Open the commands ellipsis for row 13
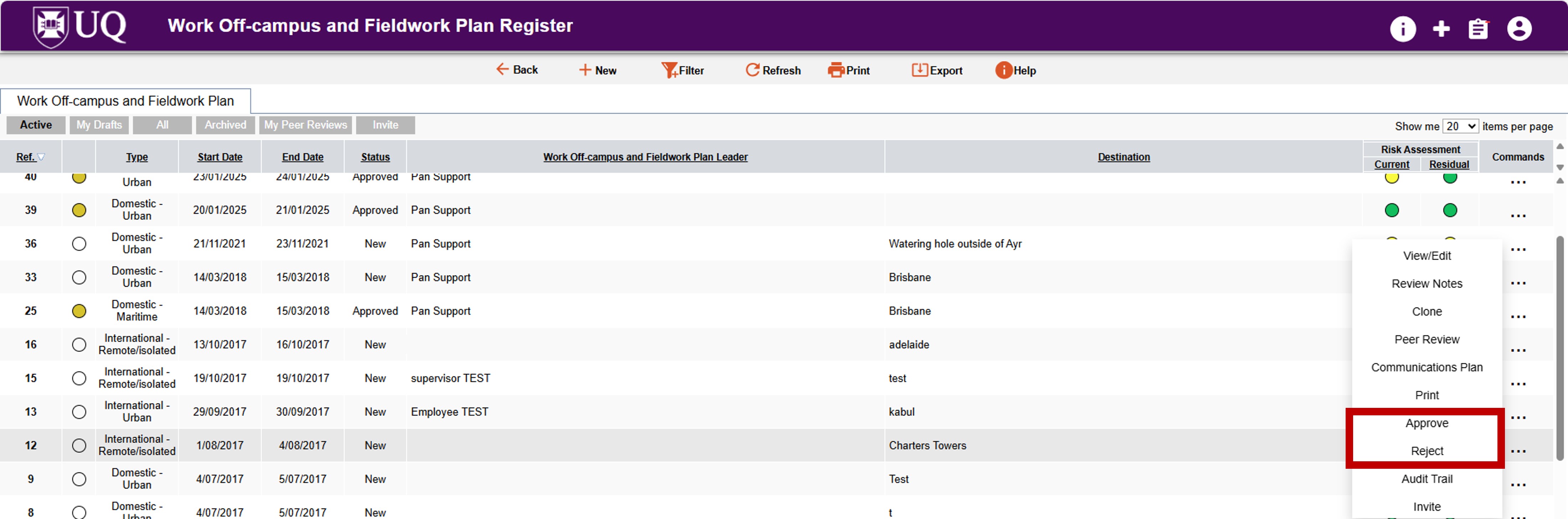The width and height of the screenshot is (1568, 519). tap(1518, 418)
